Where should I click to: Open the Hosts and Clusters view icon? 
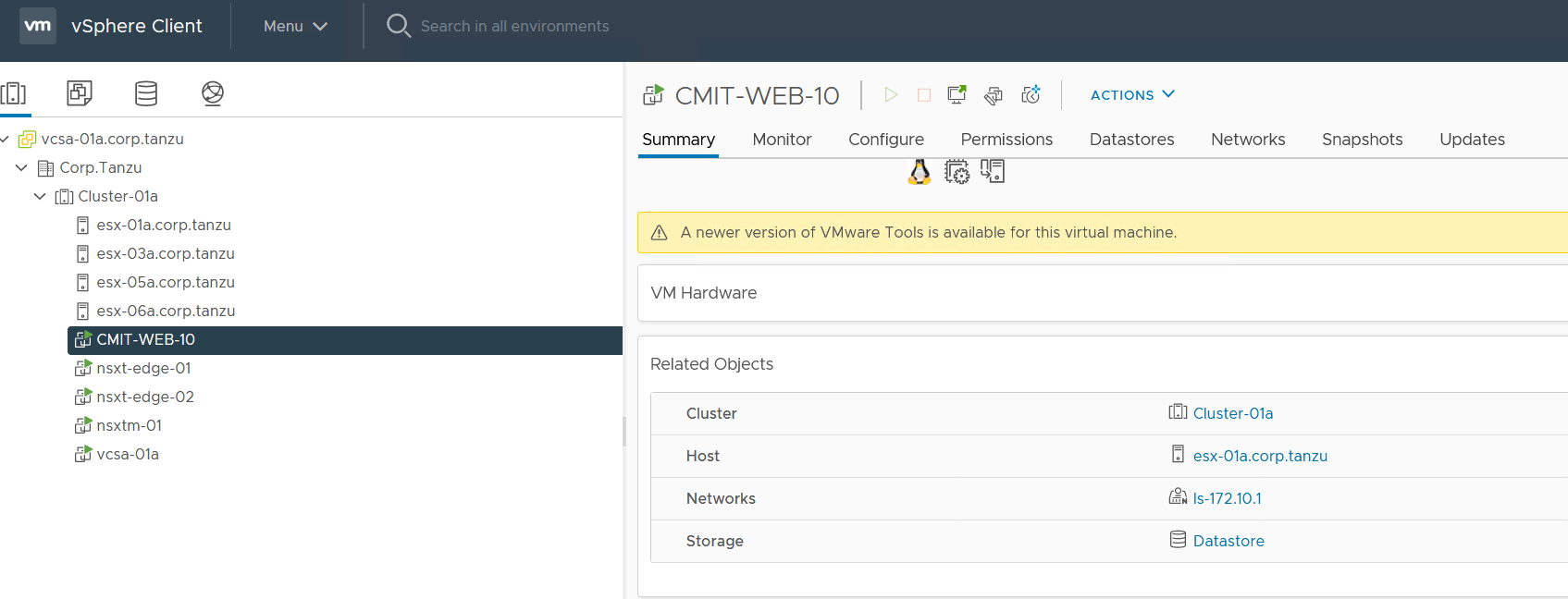click(14, 93)
